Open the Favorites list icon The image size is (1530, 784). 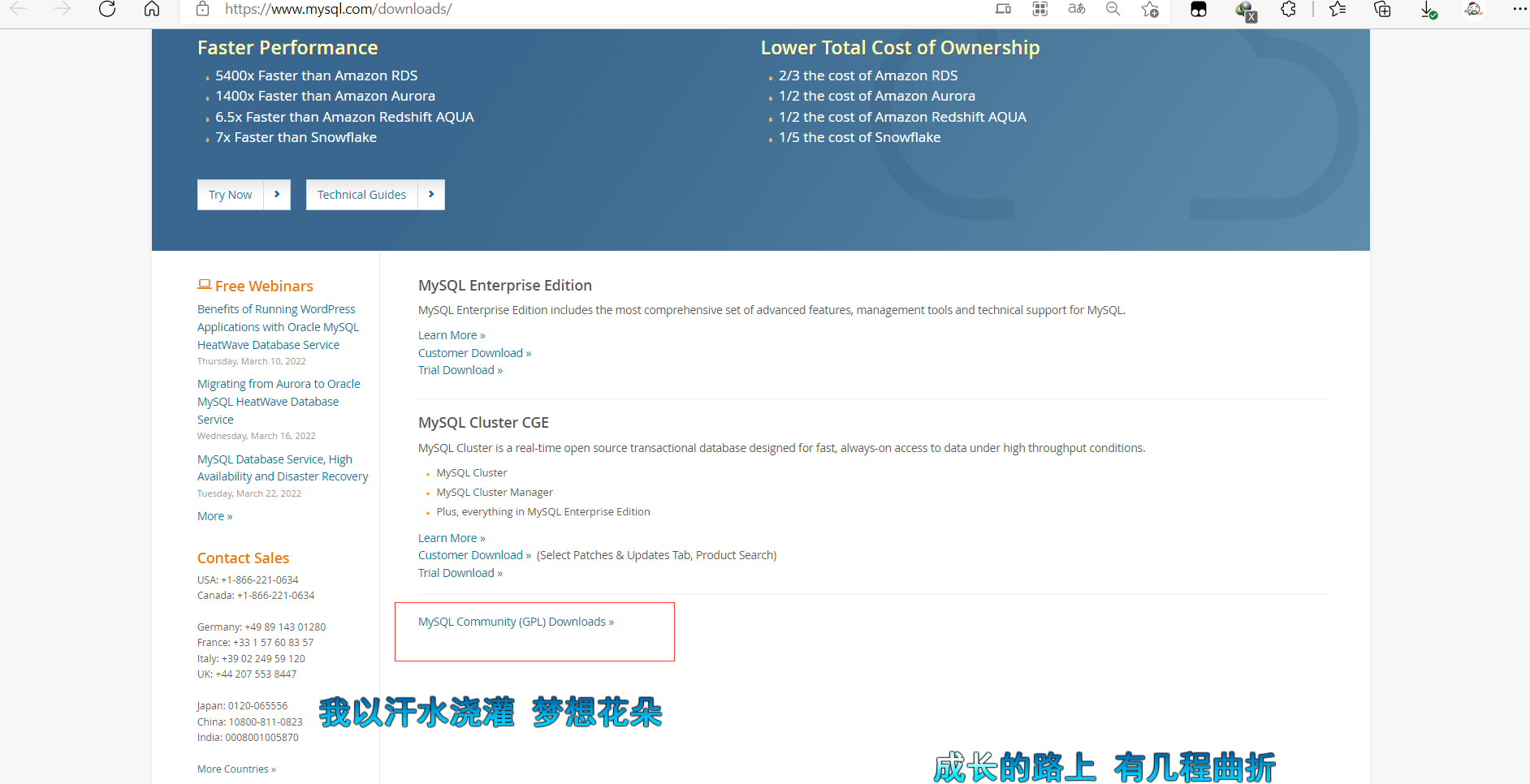[x=1338, y=9]
